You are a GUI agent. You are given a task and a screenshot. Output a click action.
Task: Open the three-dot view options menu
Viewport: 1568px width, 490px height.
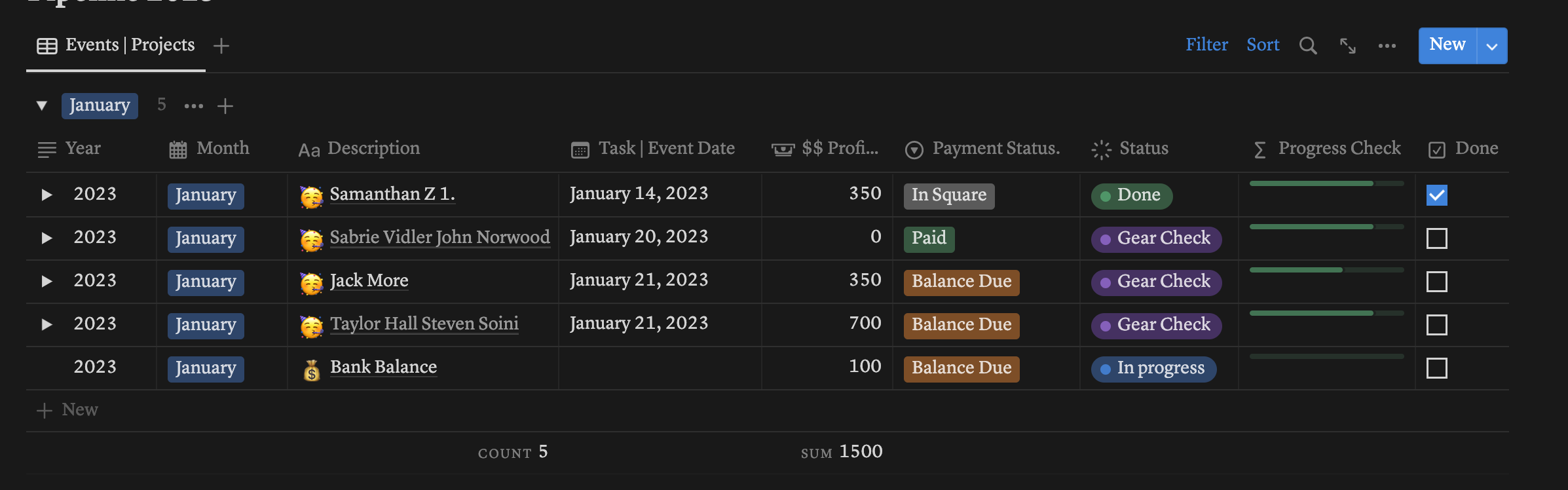(x=1387, y=45)
